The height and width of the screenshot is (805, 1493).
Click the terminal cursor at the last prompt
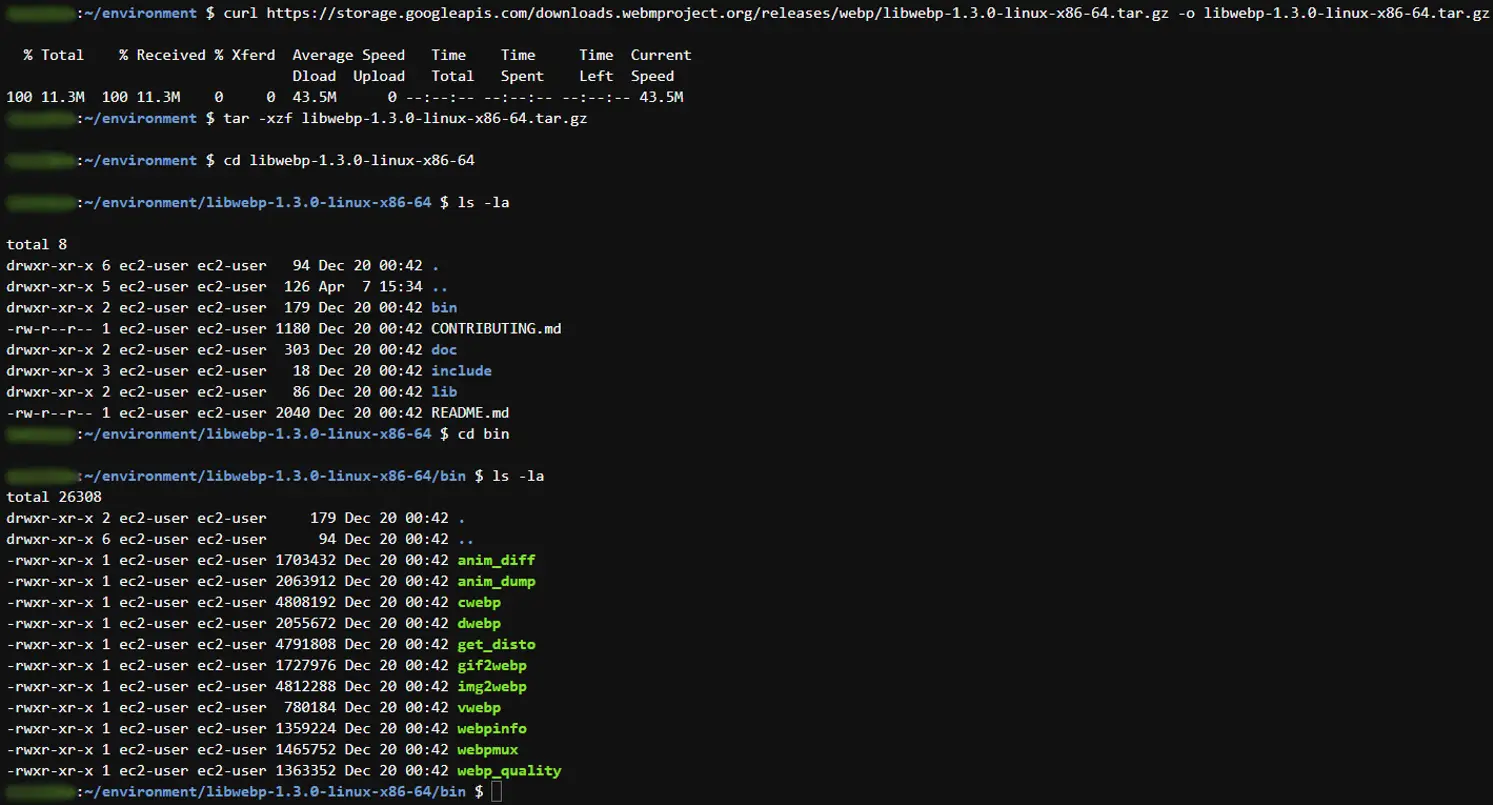pos(497,792)
